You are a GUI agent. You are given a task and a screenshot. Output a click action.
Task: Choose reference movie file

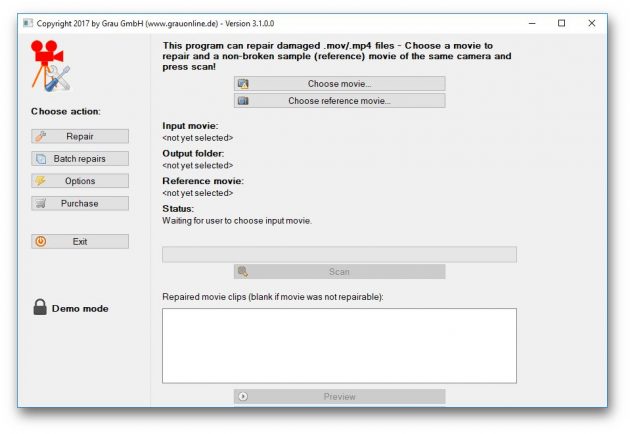(x=340, y=101)
